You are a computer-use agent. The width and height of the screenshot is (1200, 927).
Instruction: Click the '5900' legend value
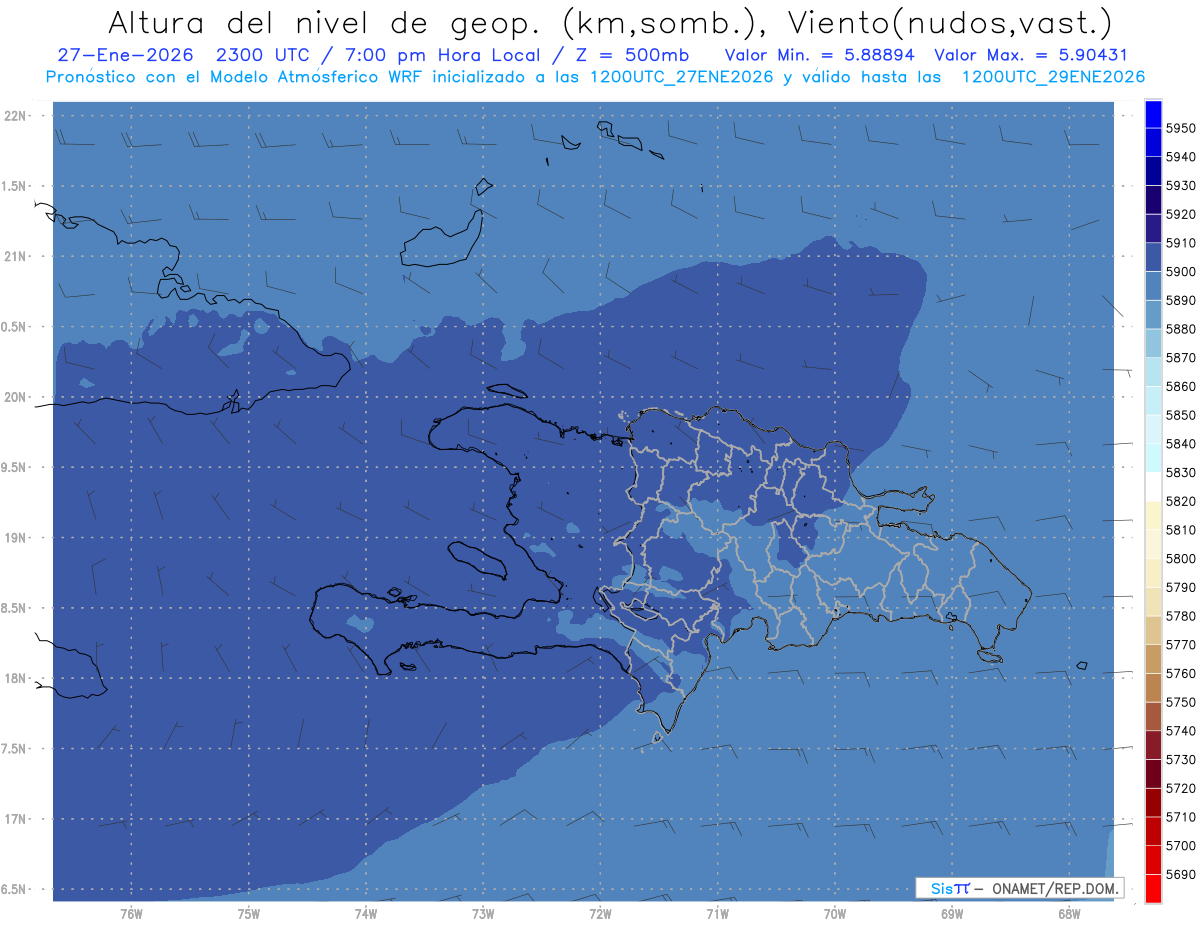[1181, 272]
